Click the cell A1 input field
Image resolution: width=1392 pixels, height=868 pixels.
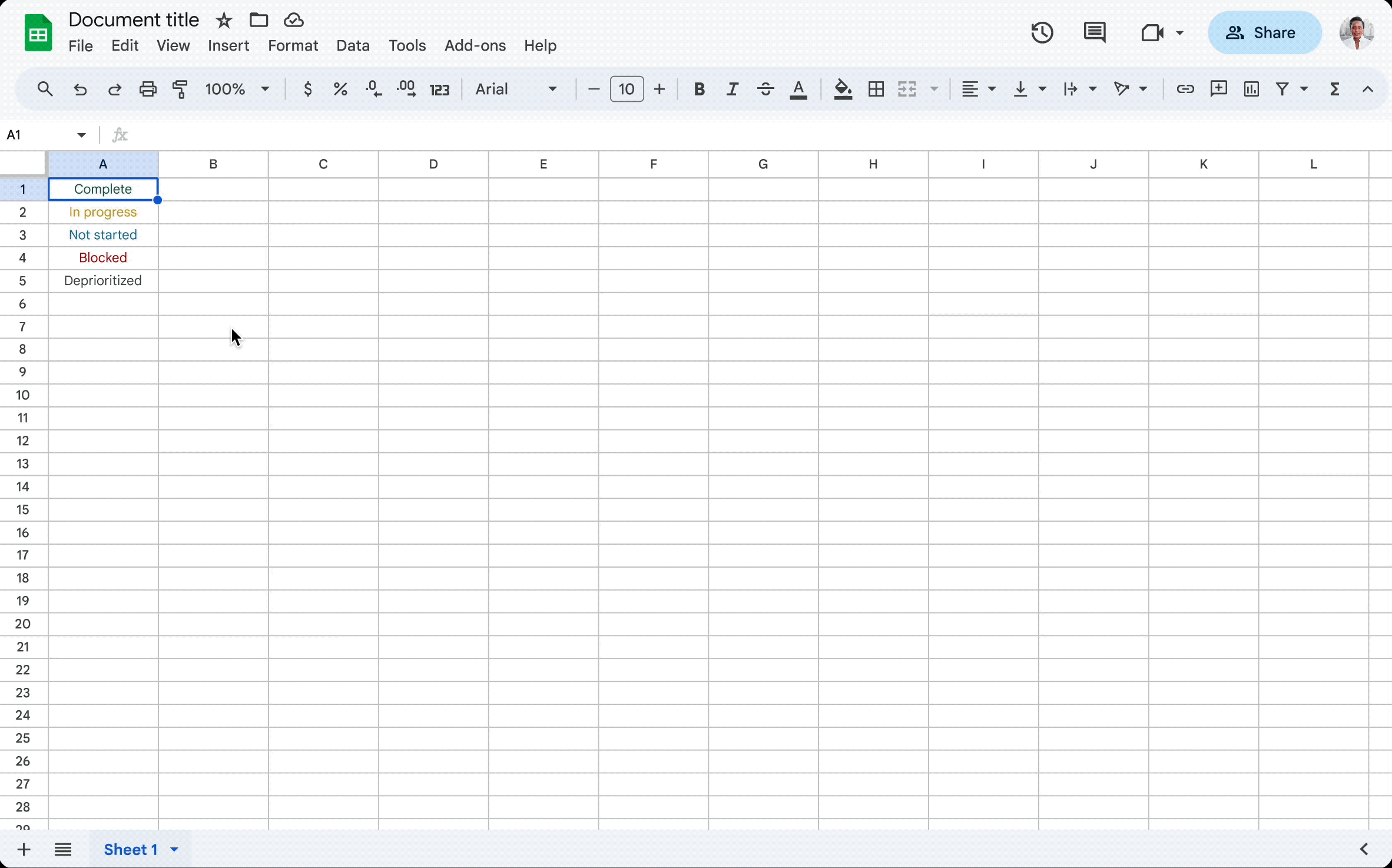click(x=102, y=188)
